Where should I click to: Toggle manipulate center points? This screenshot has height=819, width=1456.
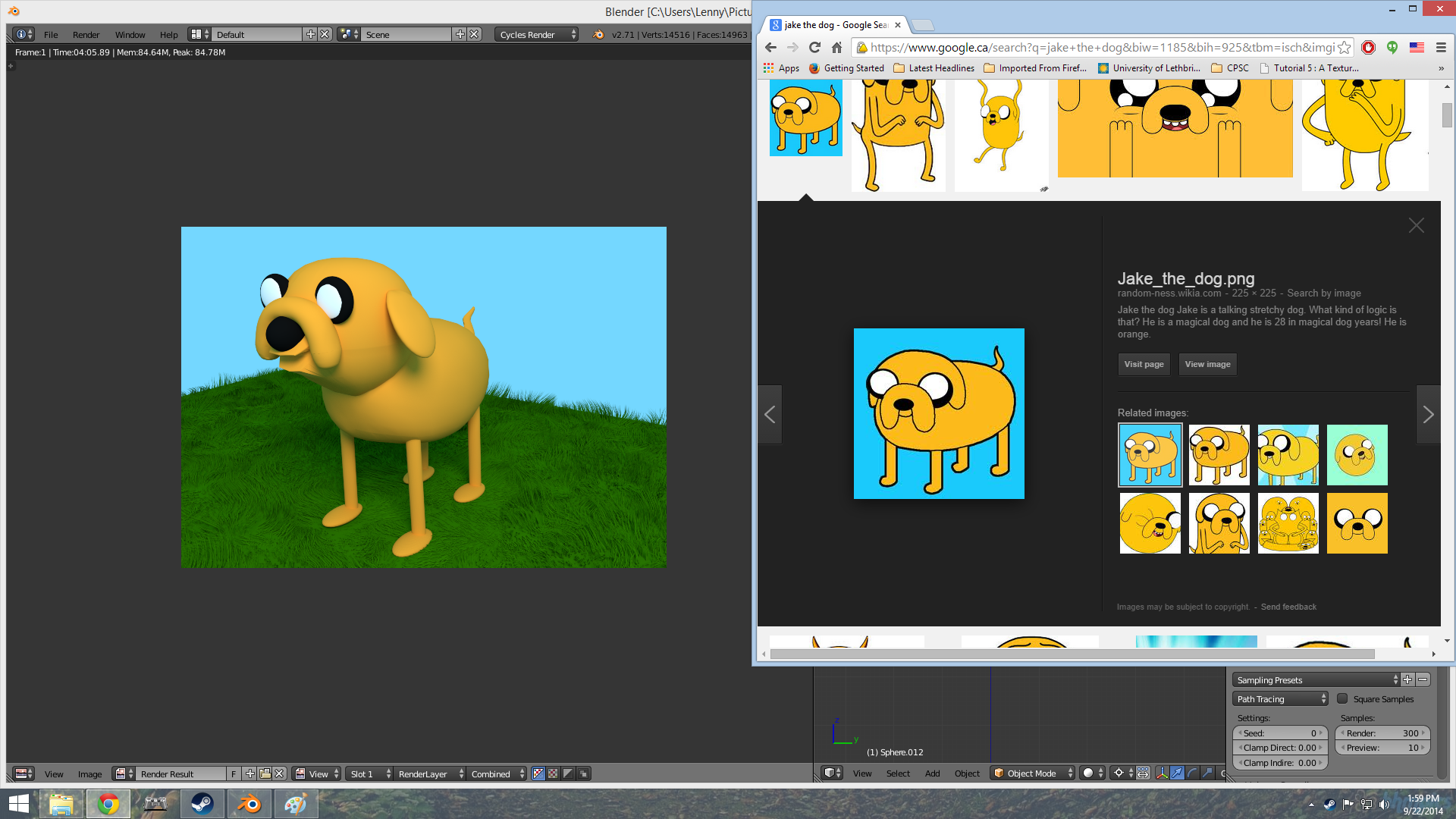tap(1143, 773)
